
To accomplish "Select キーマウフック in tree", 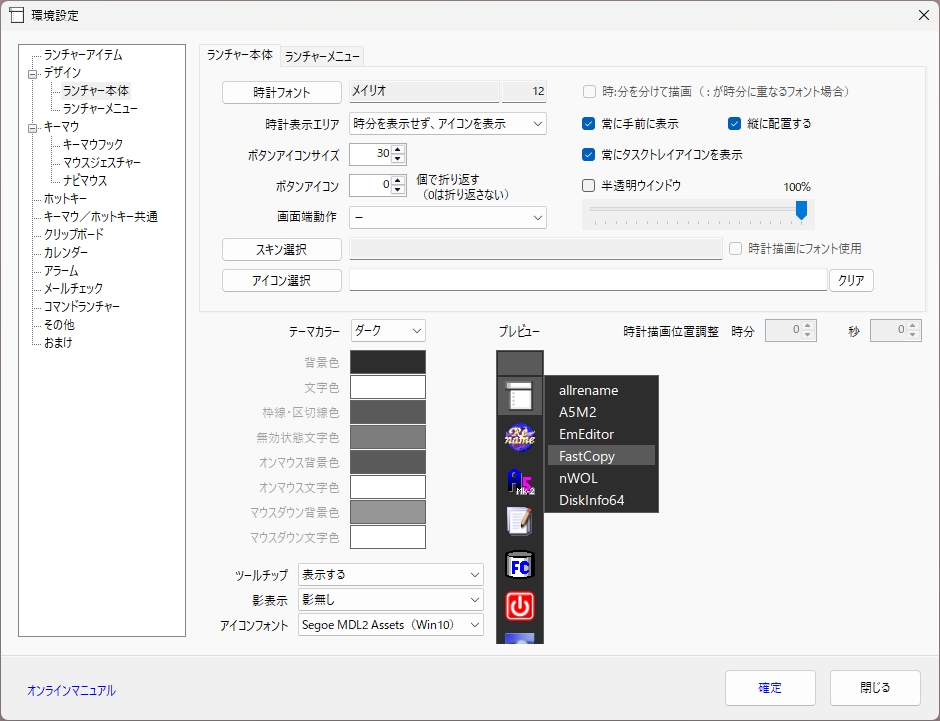I will [x=93, y=145].
